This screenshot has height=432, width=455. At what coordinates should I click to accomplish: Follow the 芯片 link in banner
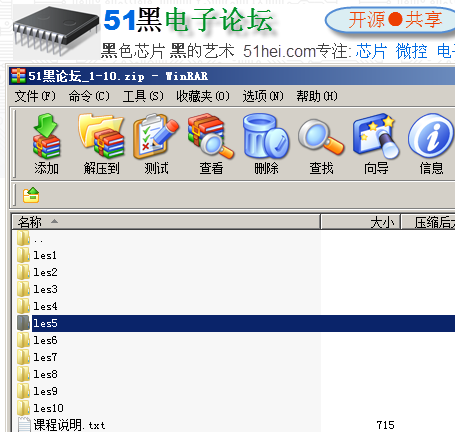(371, 51)
